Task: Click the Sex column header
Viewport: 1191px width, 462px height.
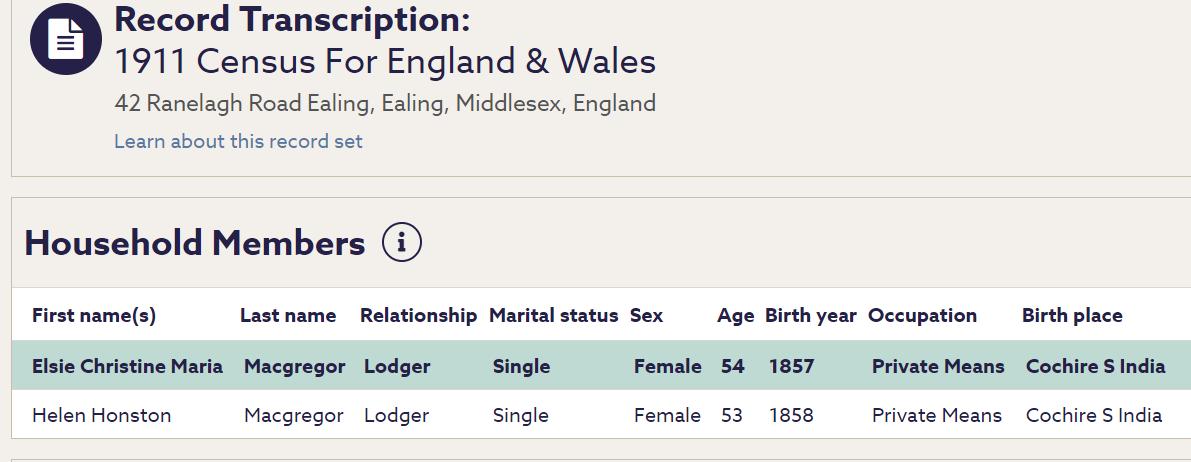Action: pyautogui.click(x=646, y=316)
